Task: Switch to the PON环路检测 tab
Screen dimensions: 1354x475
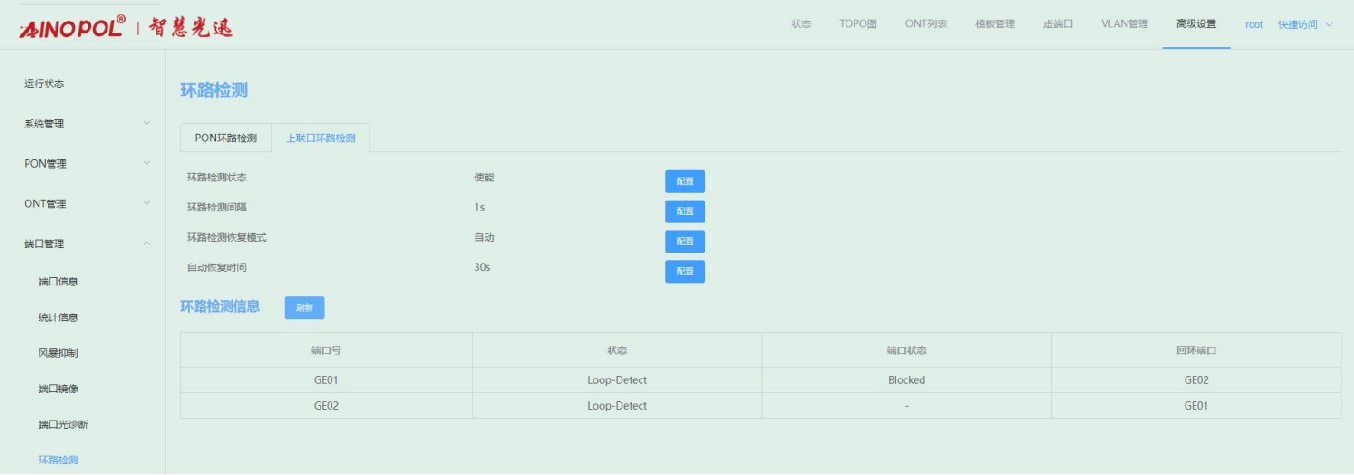Action: coord(225,138)
